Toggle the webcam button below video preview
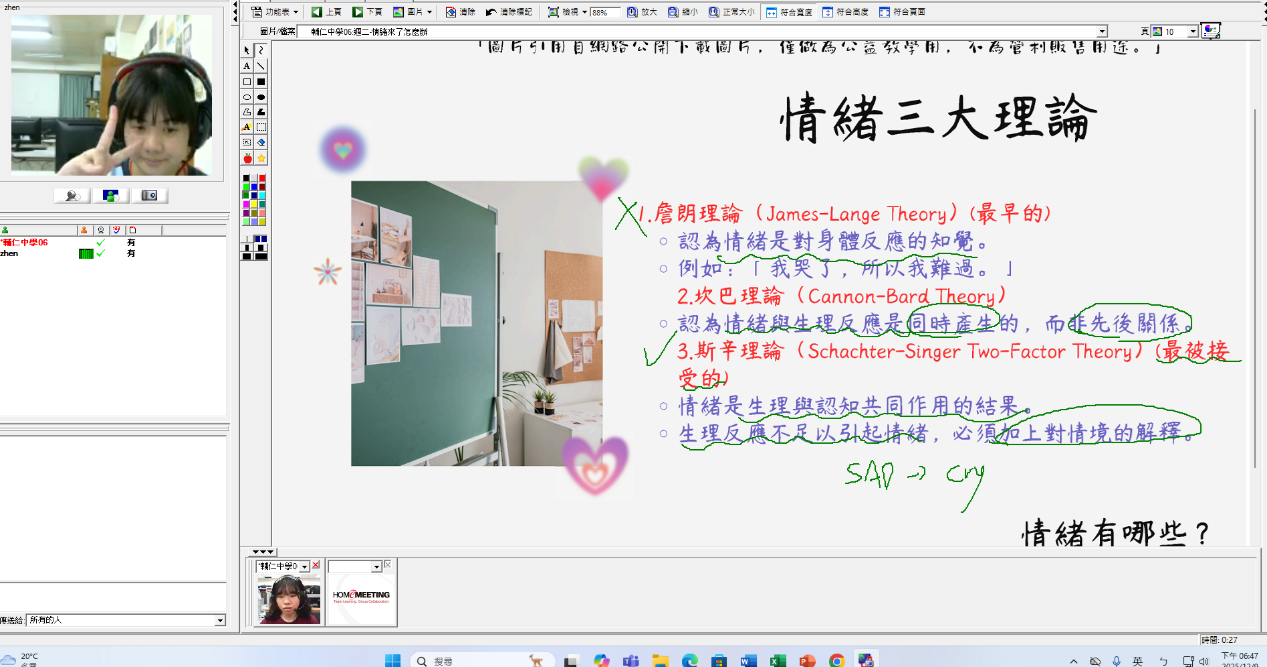 point(72,195)
